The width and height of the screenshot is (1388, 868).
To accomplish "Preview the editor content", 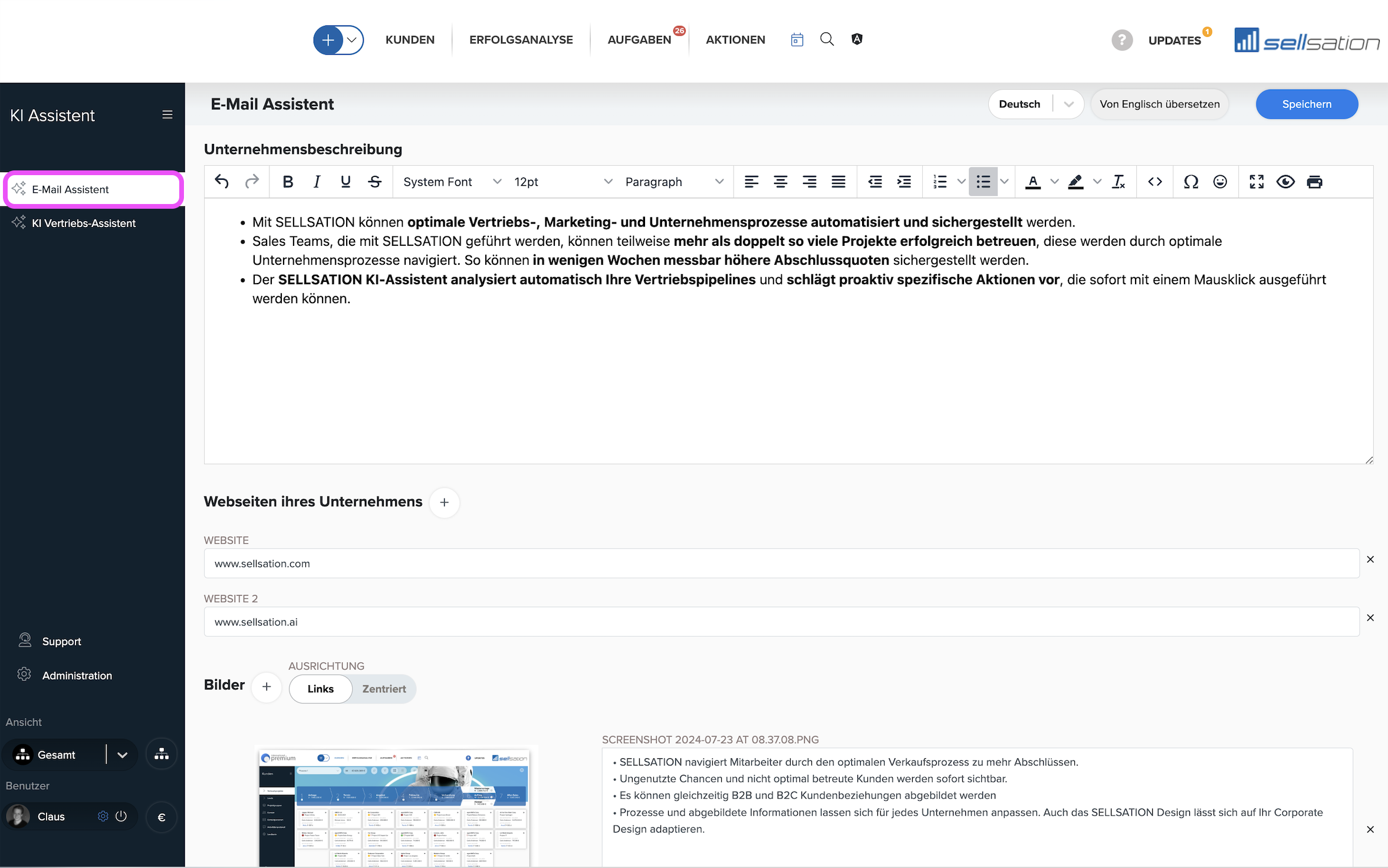I will (x=1285, y=182).
